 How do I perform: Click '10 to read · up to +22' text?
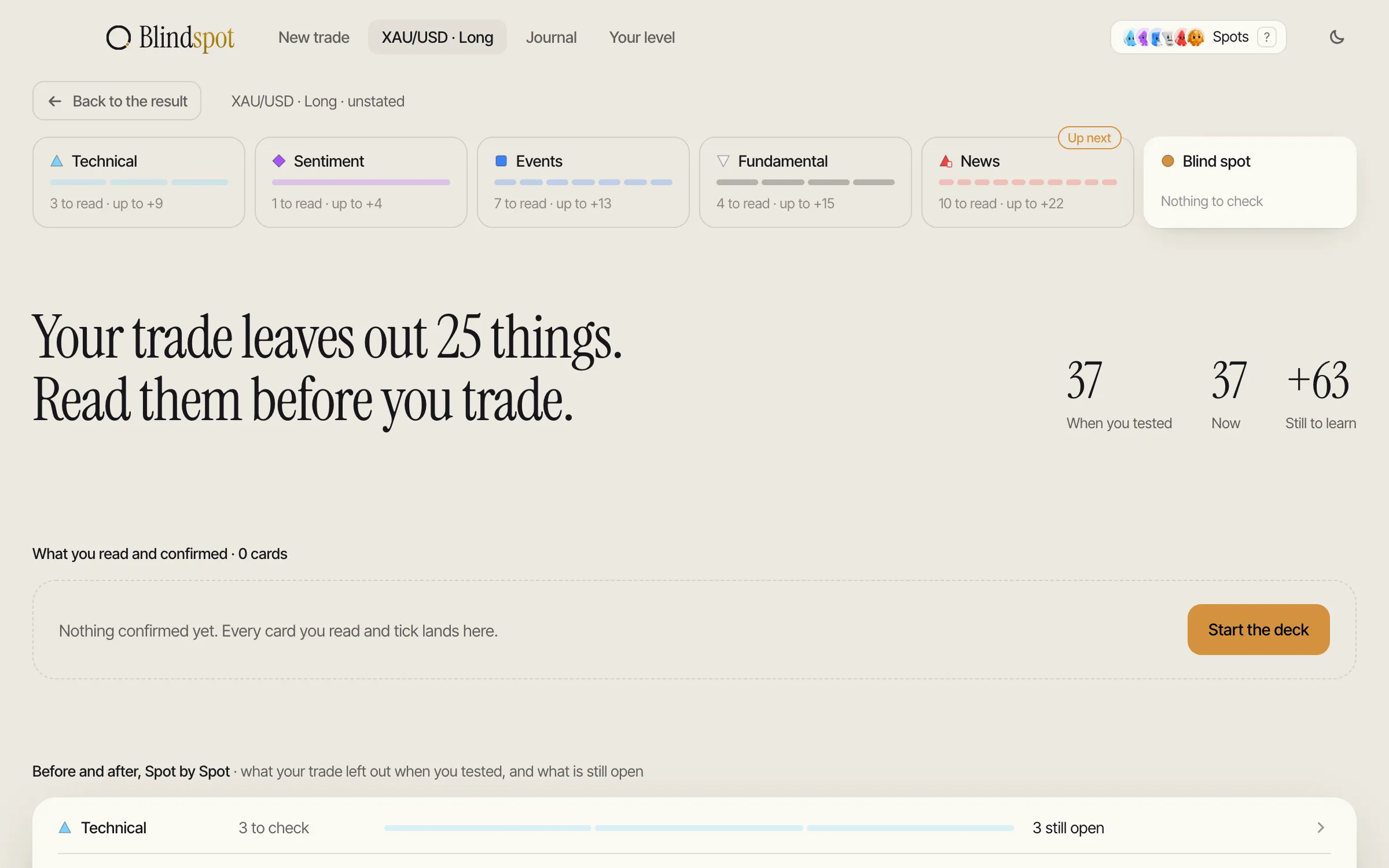pyautogui.click(x=1001, y=204)
